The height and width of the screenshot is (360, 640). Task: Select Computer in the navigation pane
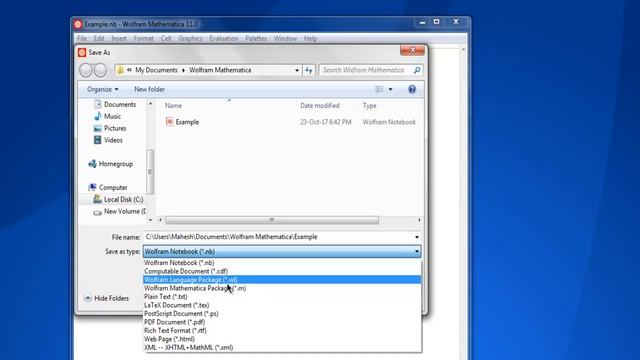pos(108,187)
